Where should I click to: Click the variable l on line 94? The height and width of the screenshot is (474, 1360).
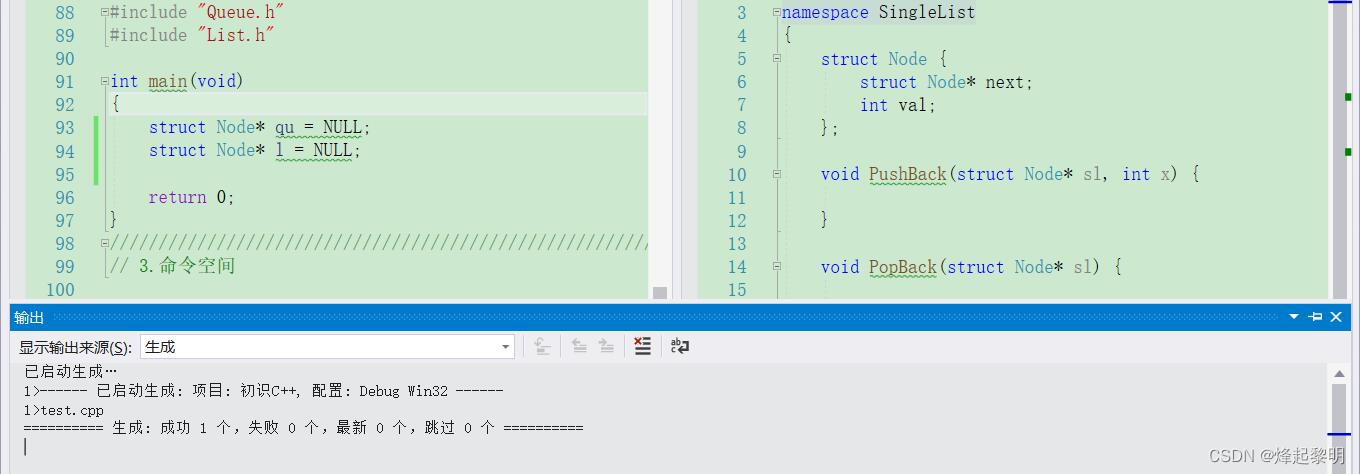tap(280, 150)
